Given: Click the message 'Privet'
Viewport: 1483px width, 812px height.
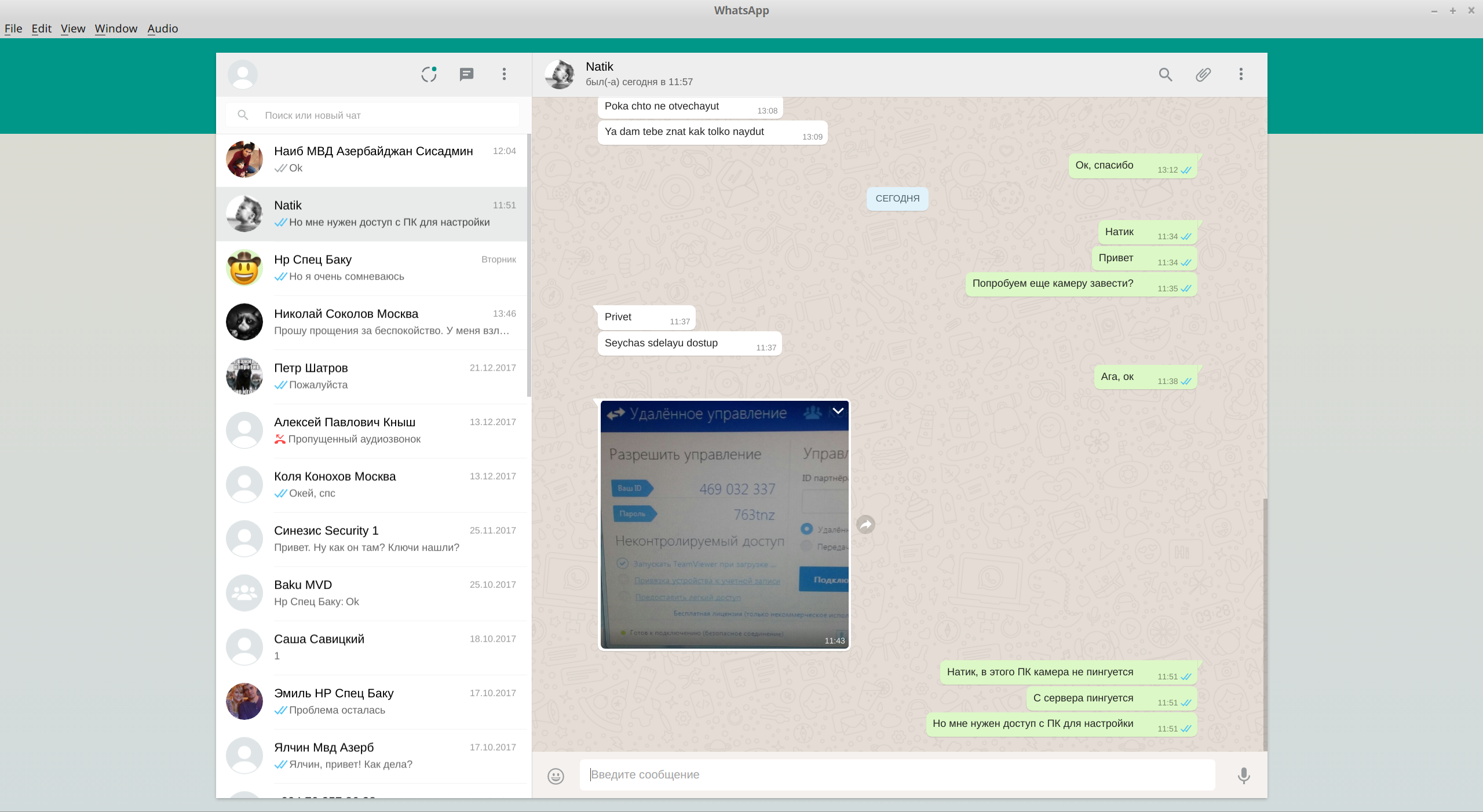Looking at the screenshot, I should [x=646, y=317].
